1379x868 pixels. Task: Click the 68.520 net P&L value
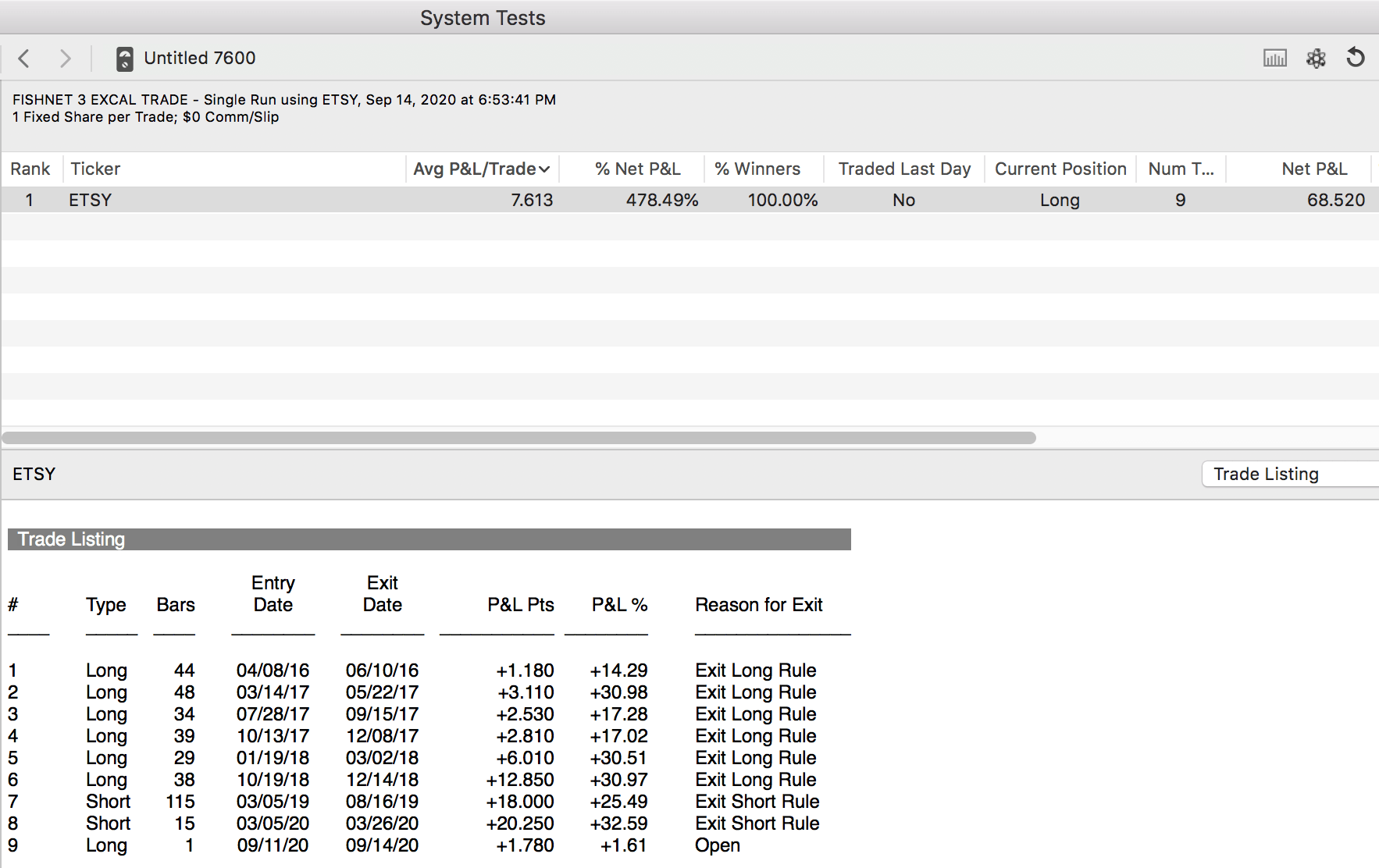click(1336, 200)
